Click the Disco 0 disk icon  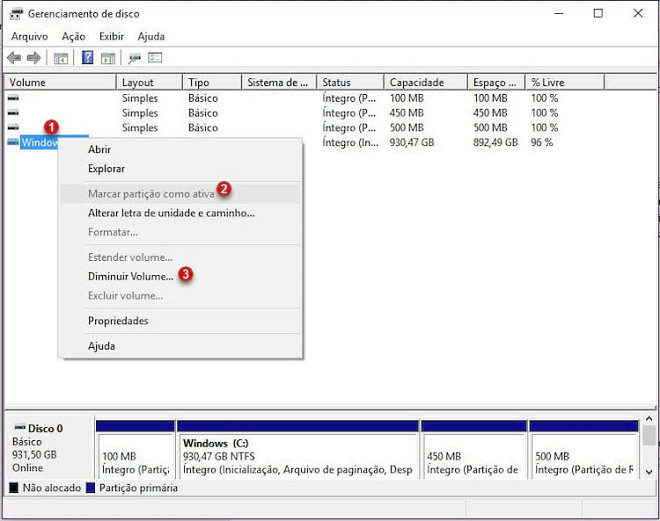tap(20, 427)
